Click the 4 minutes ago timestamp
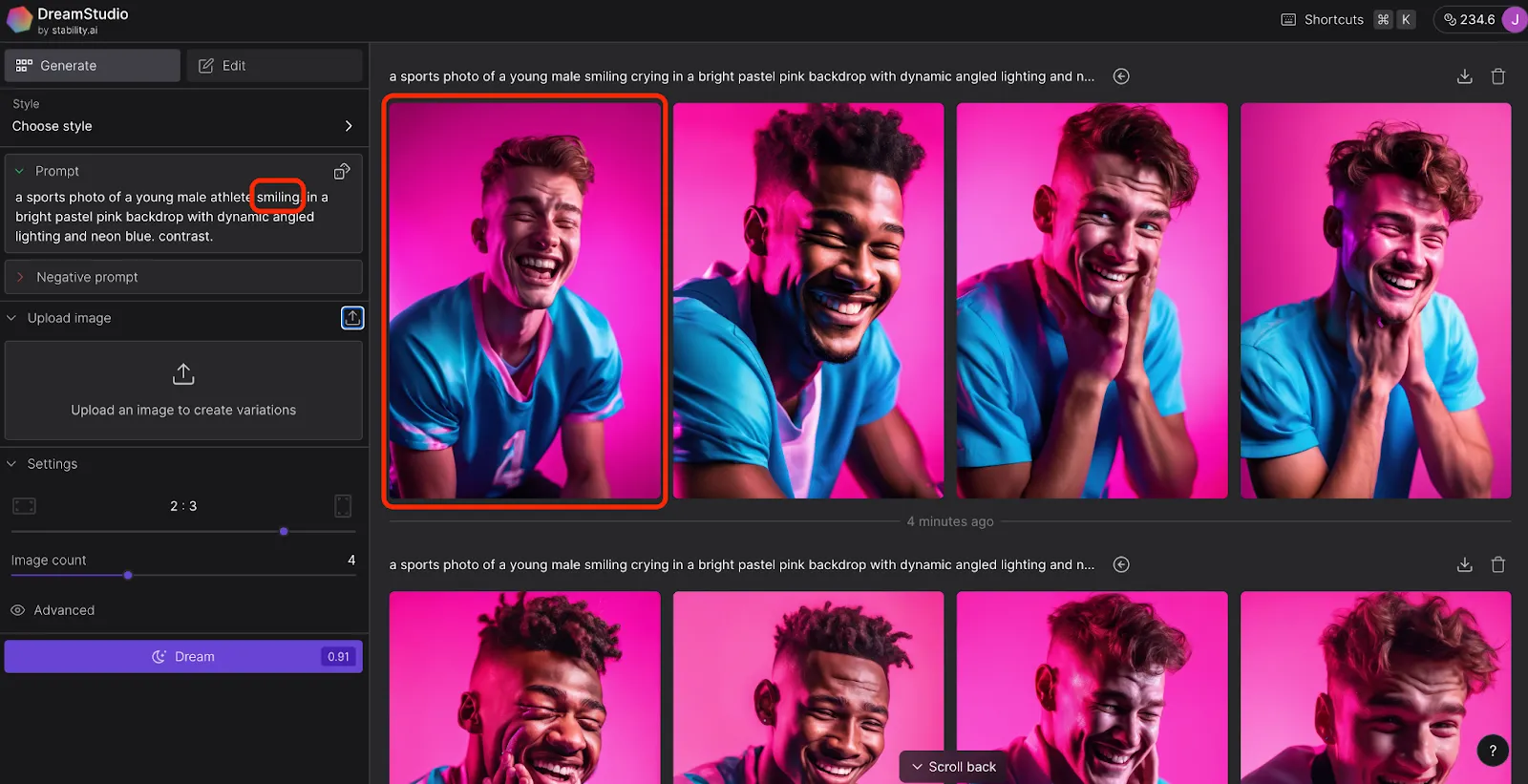This screenshot has width=1528, height=784. point(950,521)
